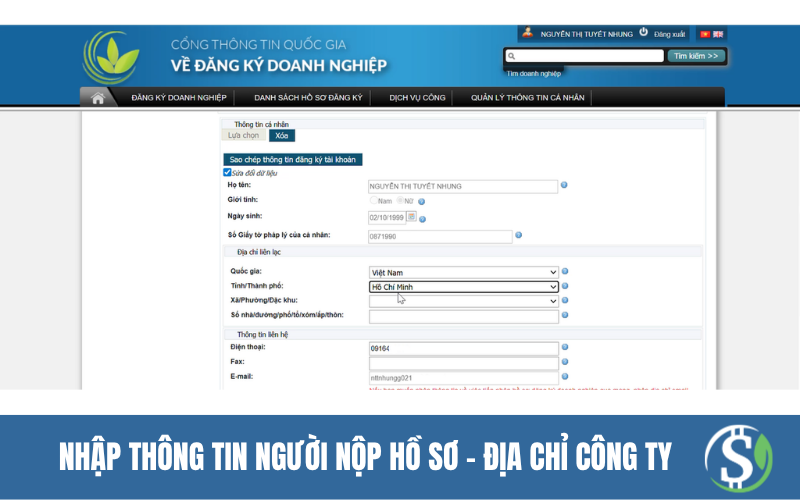
Task: Click the user avatar icon beside account name
Action: (528, 33)
